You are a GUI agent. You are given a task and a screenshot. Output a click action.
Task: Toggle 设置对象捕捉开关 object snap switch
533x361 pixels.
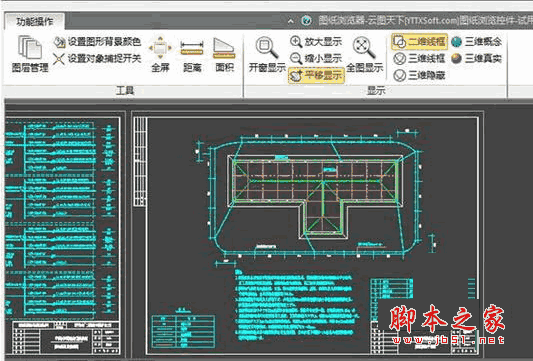click(97, 58)
